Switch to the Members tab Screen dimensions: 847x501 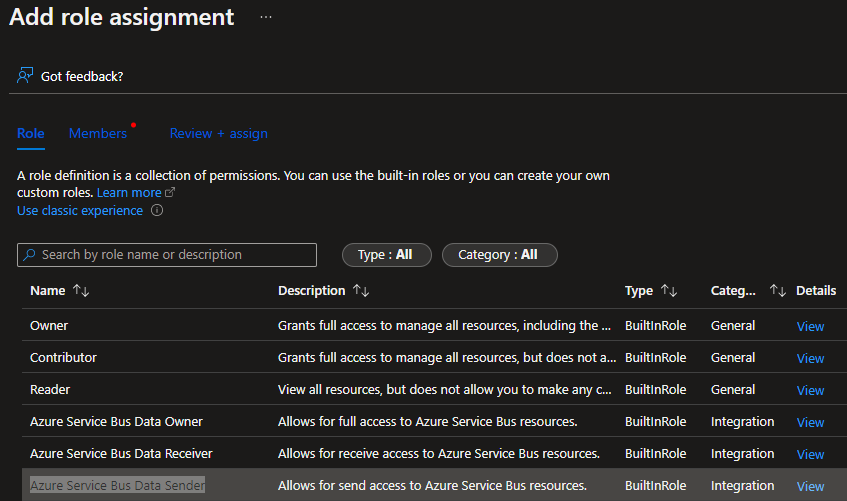[x=98, y=133]
